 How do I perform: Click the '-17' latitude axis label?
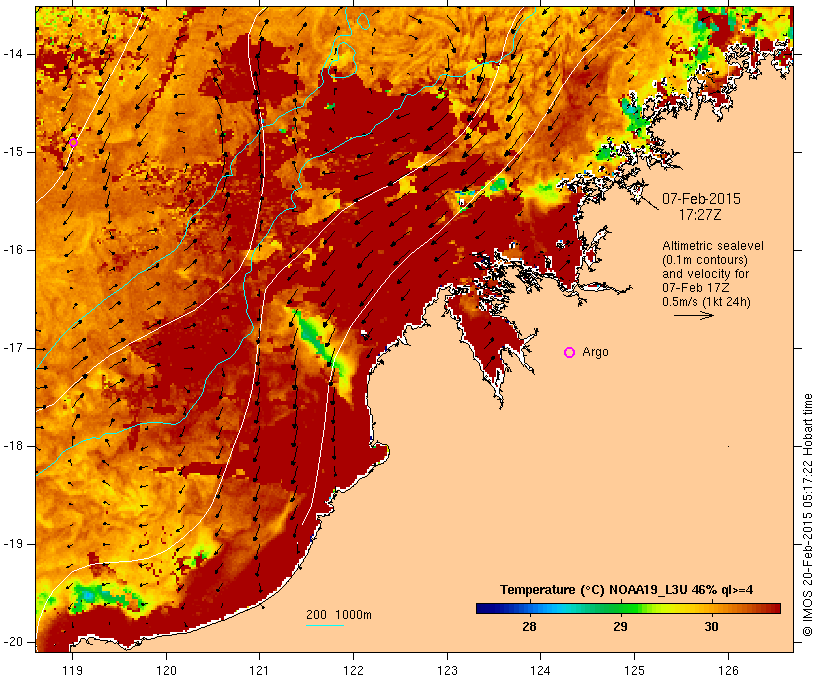point(12,348)
